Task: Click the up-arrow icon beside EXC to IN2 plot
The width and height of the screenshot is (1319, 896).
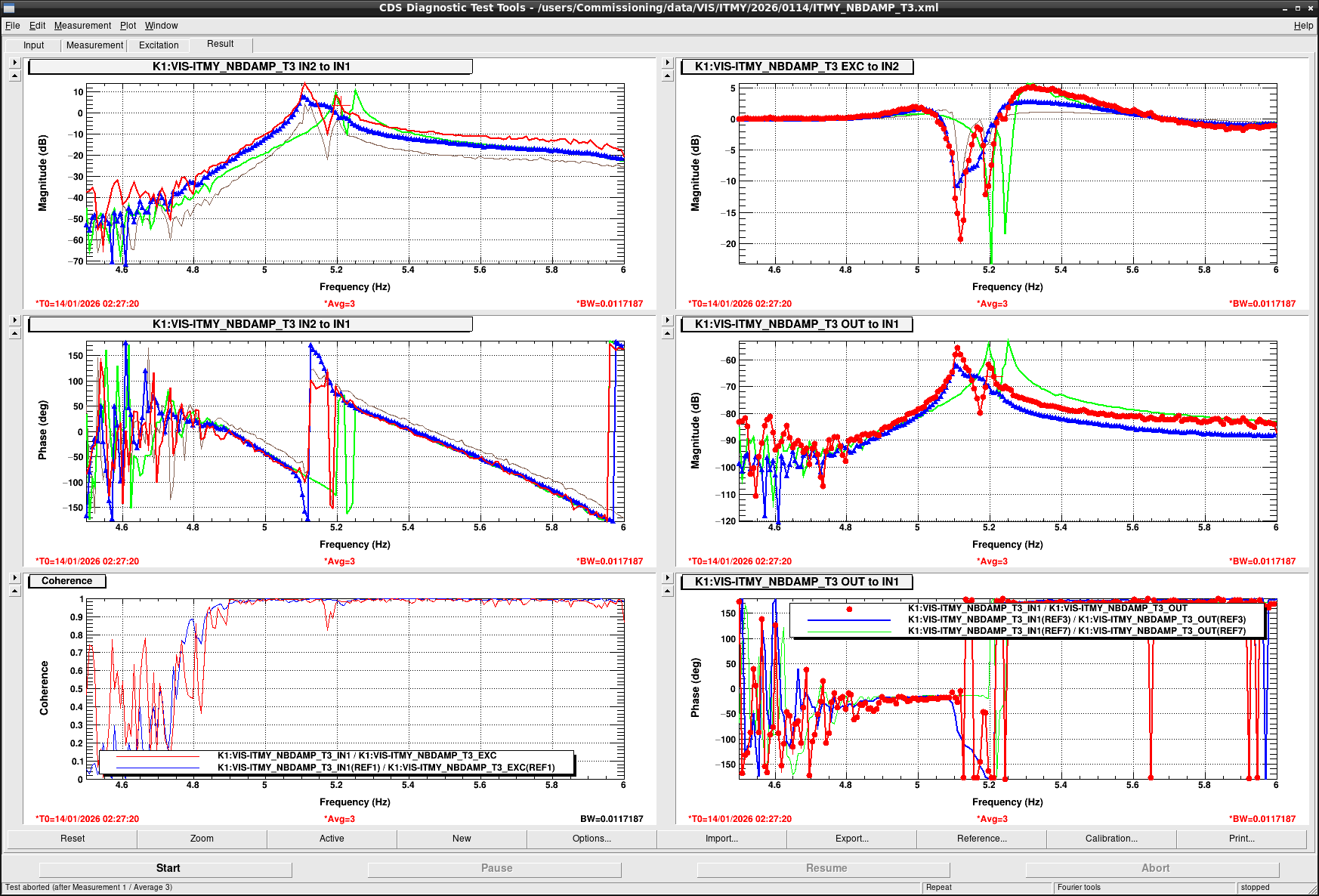Action: pyautogui.click(x=667, y=76)
